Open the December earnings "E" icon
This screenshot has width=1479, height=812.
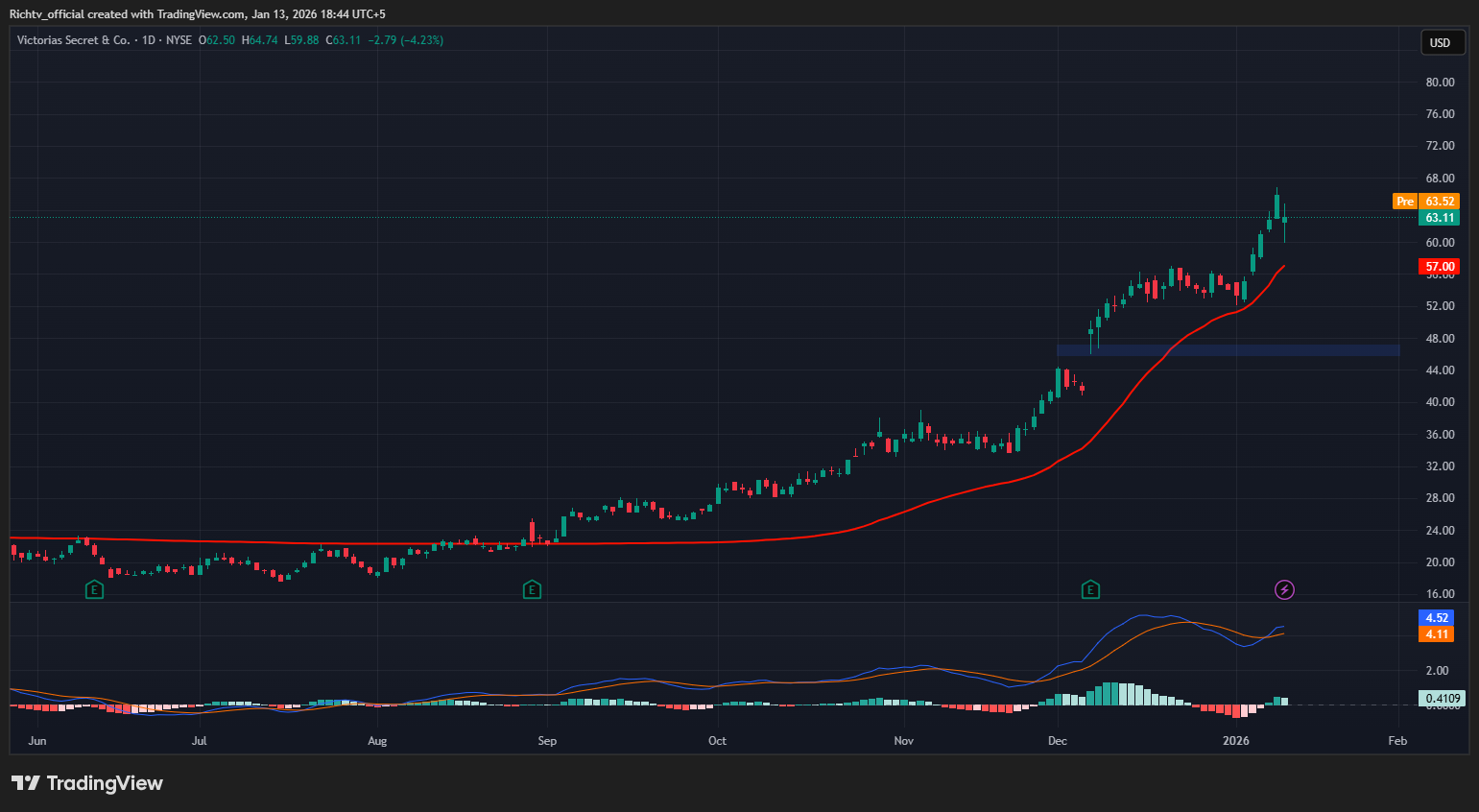pyautogui.click(x=1090, y=589)
